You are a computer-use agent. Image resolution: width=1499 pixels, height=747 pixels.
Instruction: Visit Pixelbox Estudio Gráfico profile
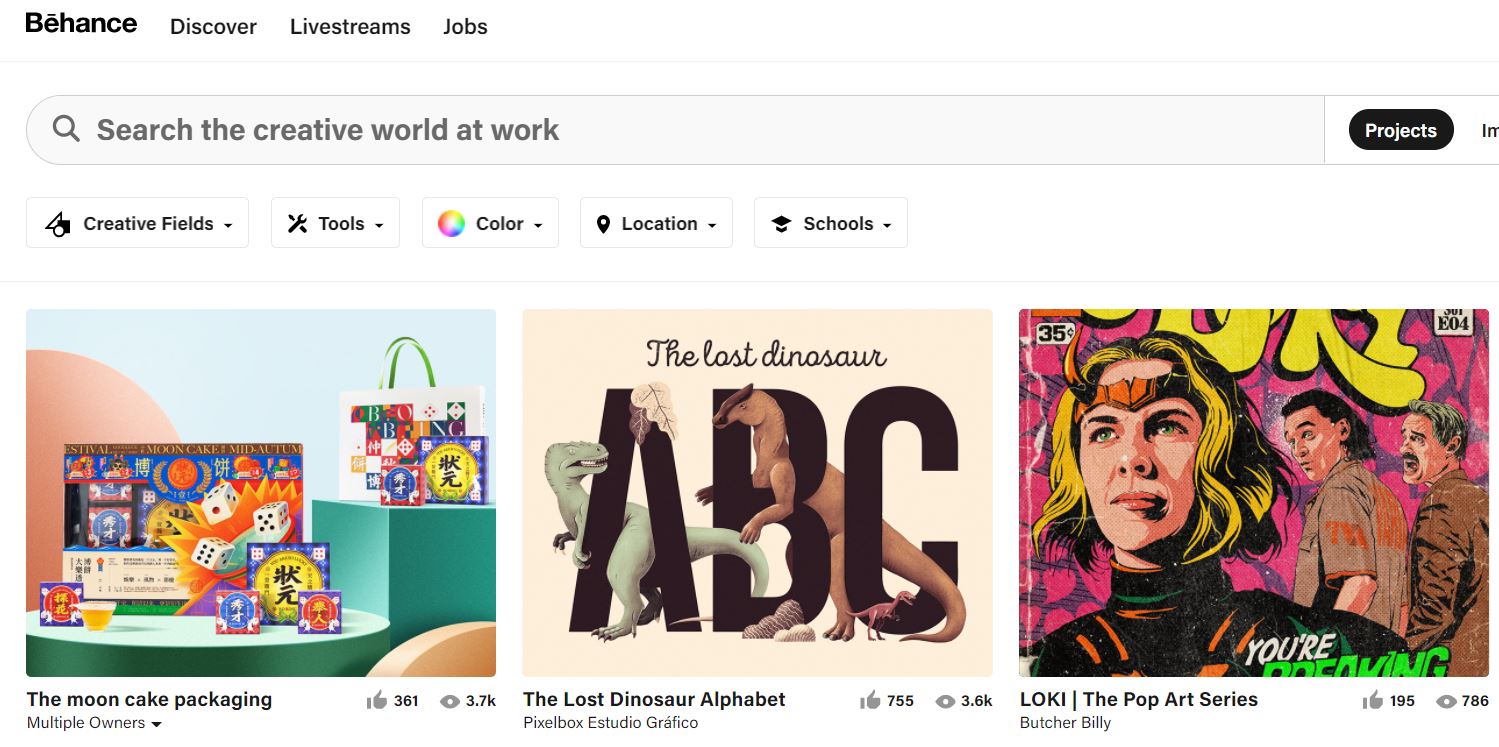point(611,722)
